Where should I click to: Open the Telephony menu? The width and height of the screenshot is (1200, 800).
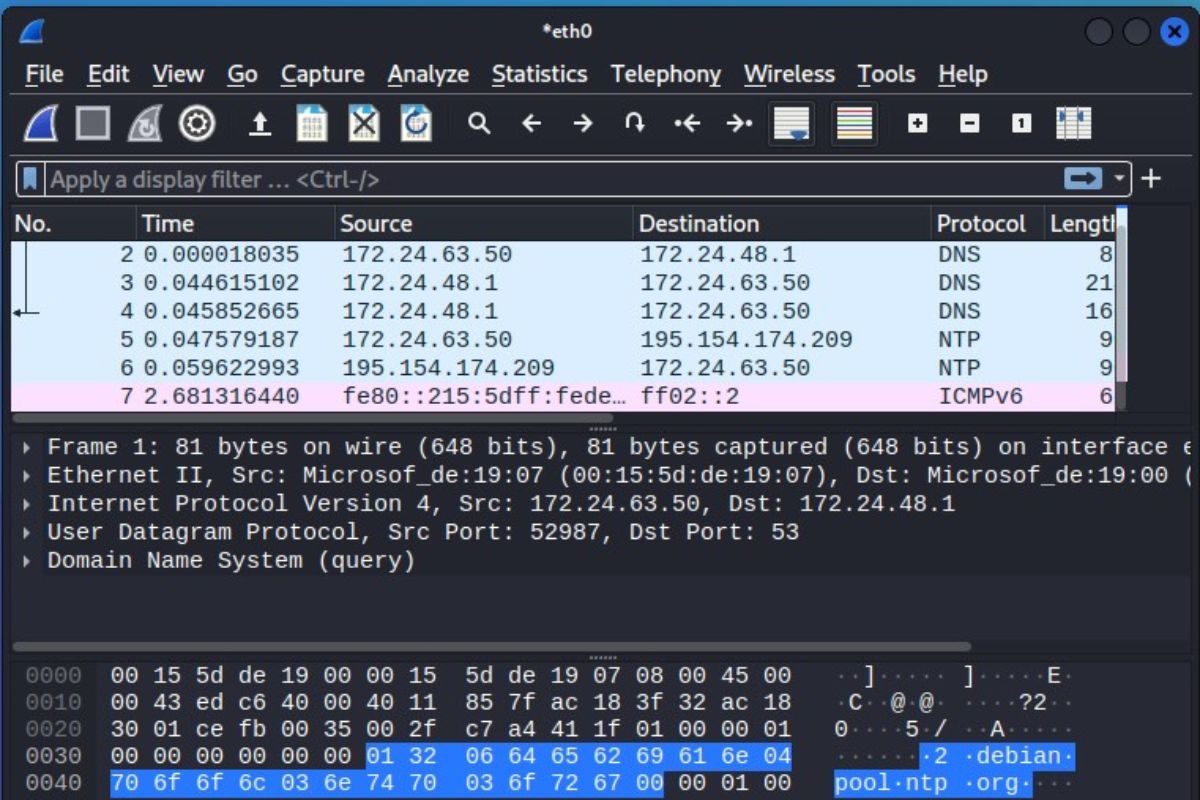(666, 74)
